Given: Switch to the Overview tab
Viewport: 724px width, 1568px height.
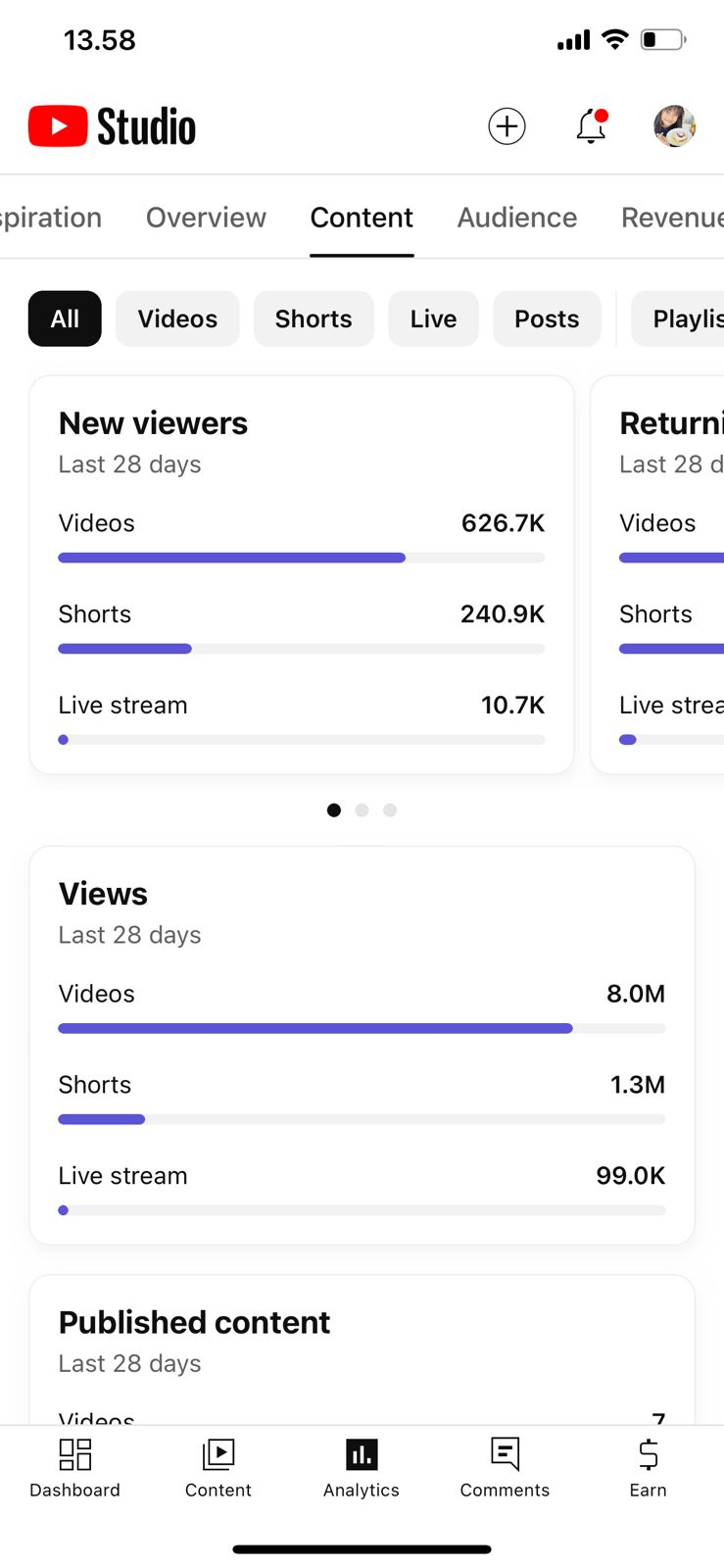Looking at the screenshot, I should pos(206,218).
